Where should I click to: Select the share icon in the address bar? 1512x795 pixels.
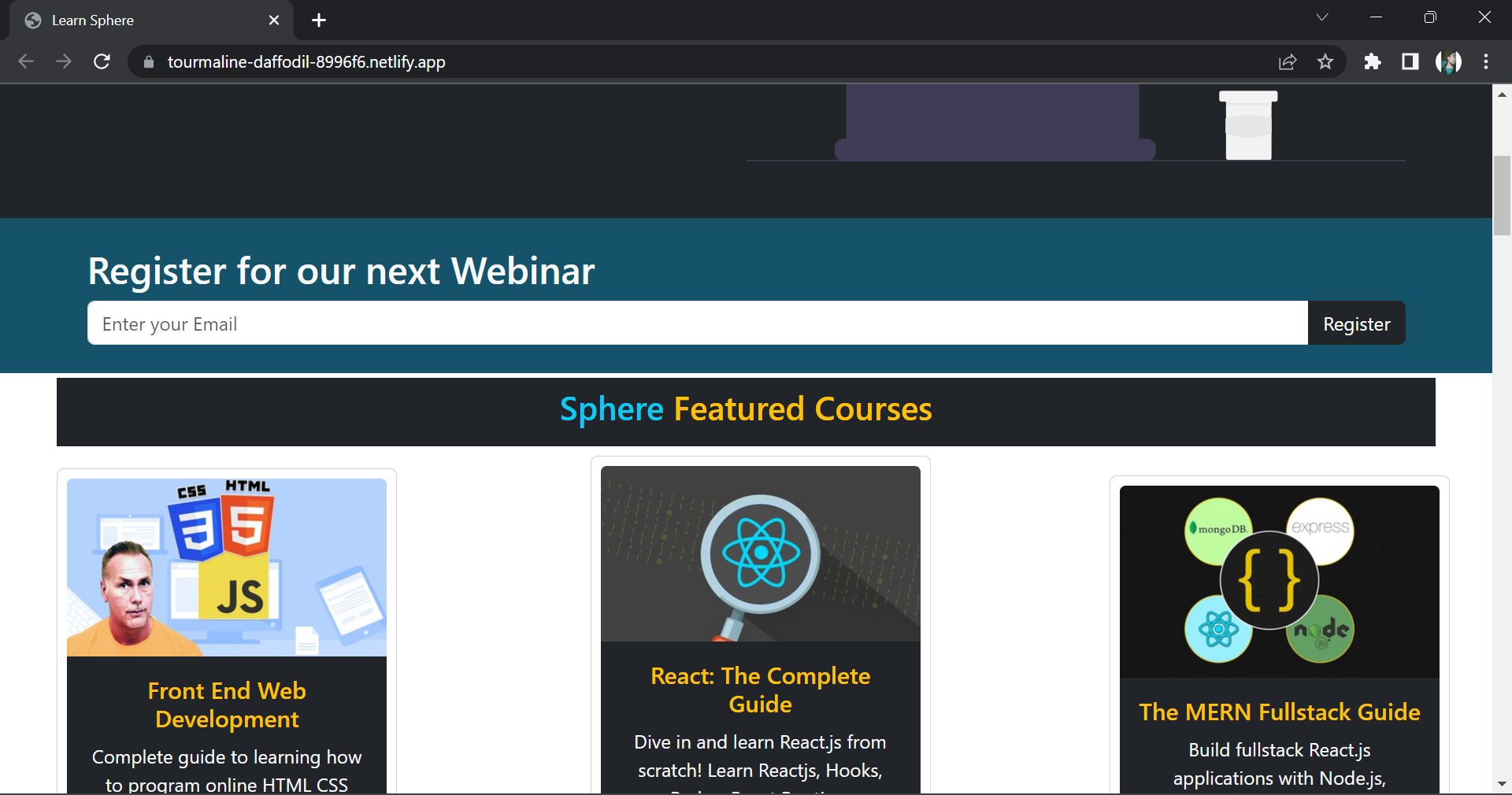(x=1287, y=61)
